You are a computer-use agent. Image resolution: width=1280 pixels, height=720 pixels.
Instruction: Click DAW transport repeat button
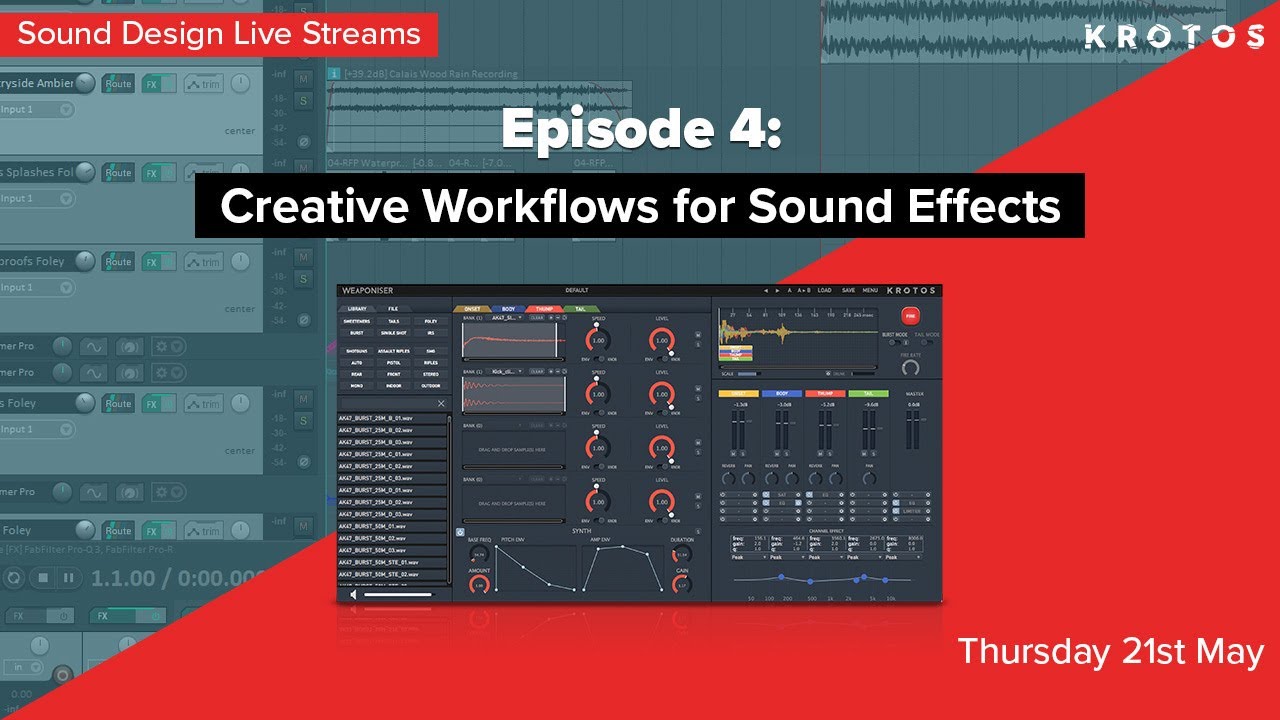pyautogui.click(x=14, y=578)
